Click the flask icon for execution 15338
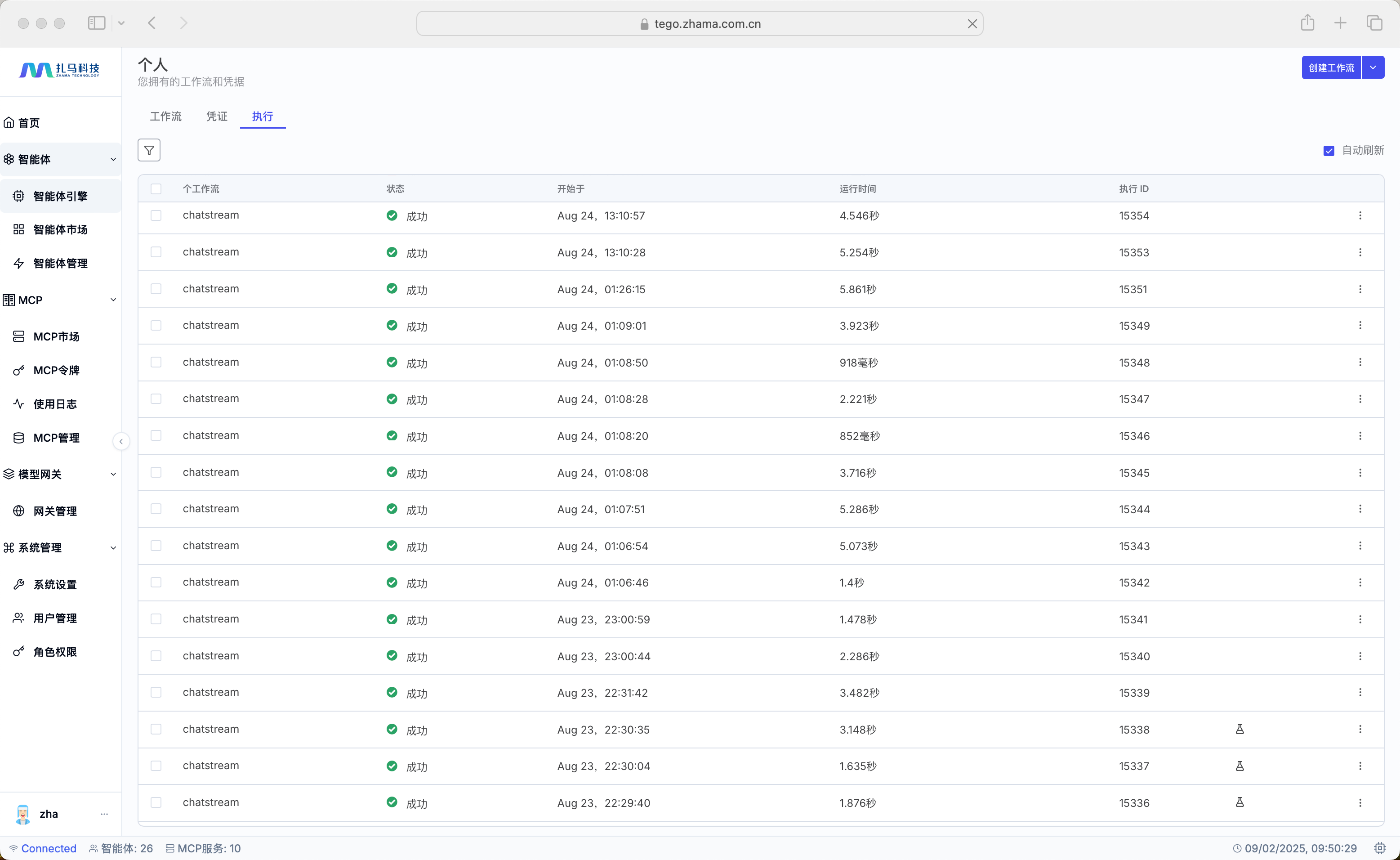 point(1239,729)
